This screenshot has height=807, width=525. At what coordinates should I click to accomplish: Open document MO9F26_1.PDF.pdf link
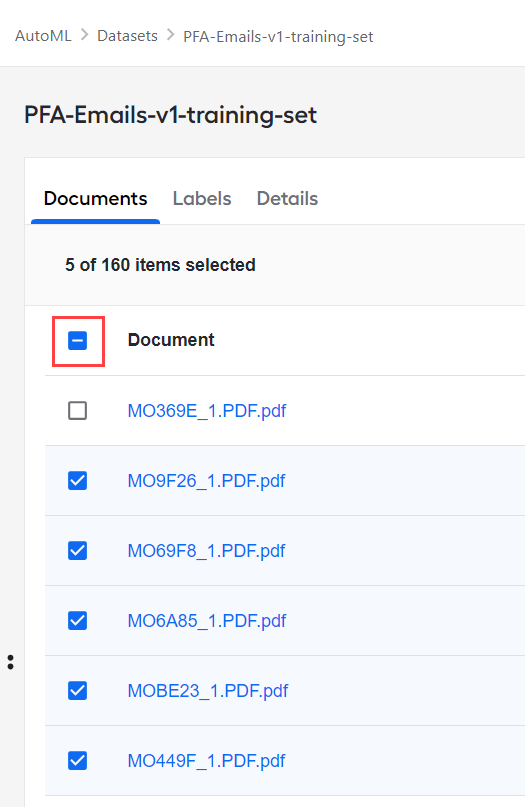[206, 481]
